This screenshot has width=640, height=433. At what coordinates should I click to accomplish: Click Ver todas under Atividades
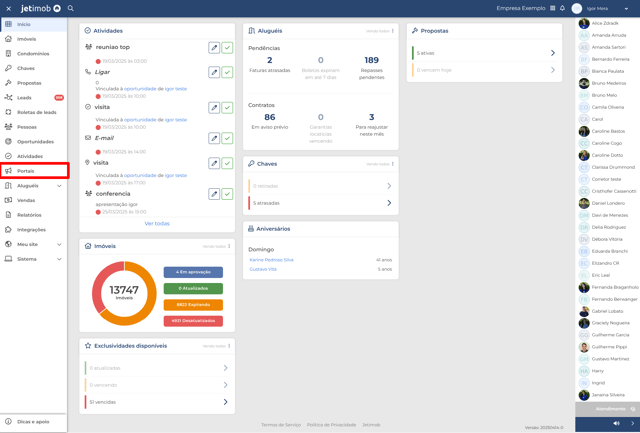click(157, 224)
